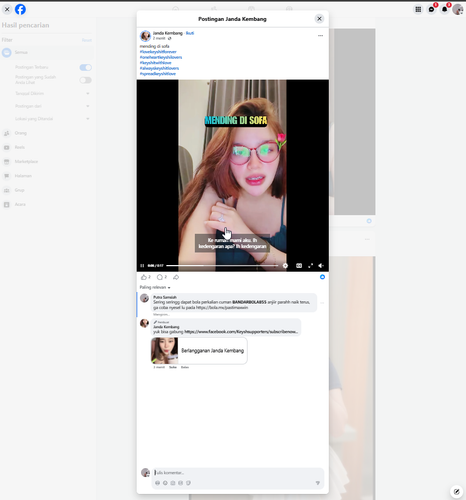Open the apps grid menu icon
Viewport: 466px width, 500px height.
click(418, 9)
